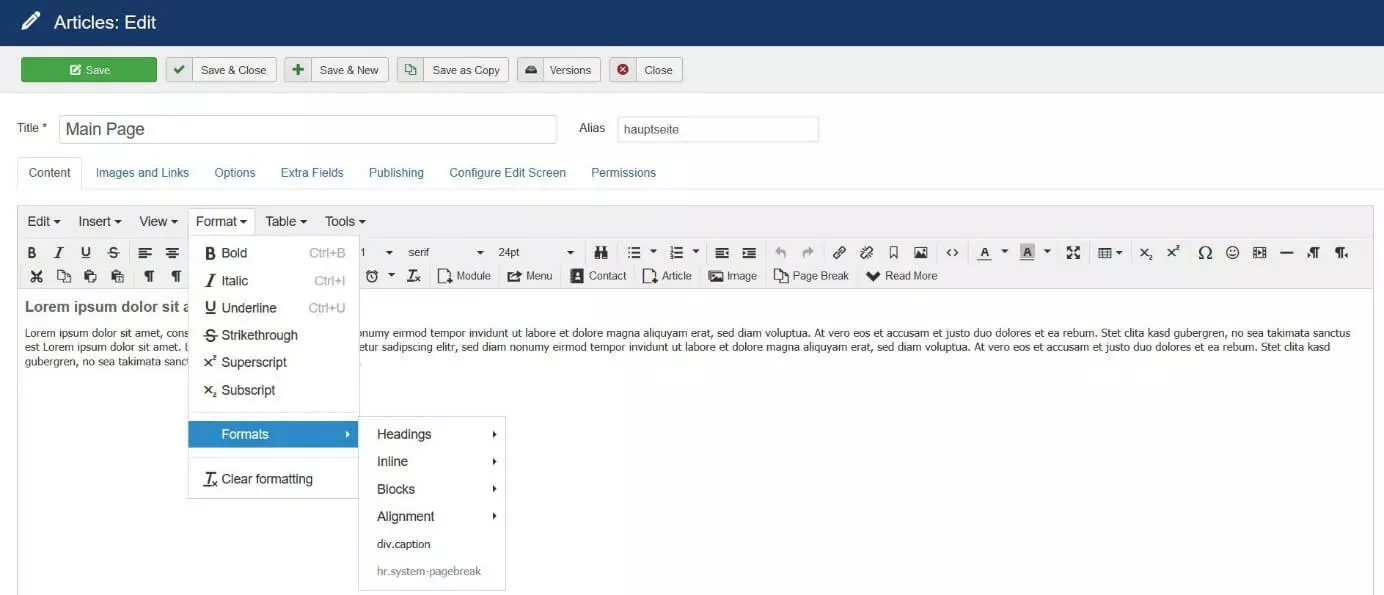1384x595 pixels.
Task: Click the Insert media icon
Action: click(1259, 253)
